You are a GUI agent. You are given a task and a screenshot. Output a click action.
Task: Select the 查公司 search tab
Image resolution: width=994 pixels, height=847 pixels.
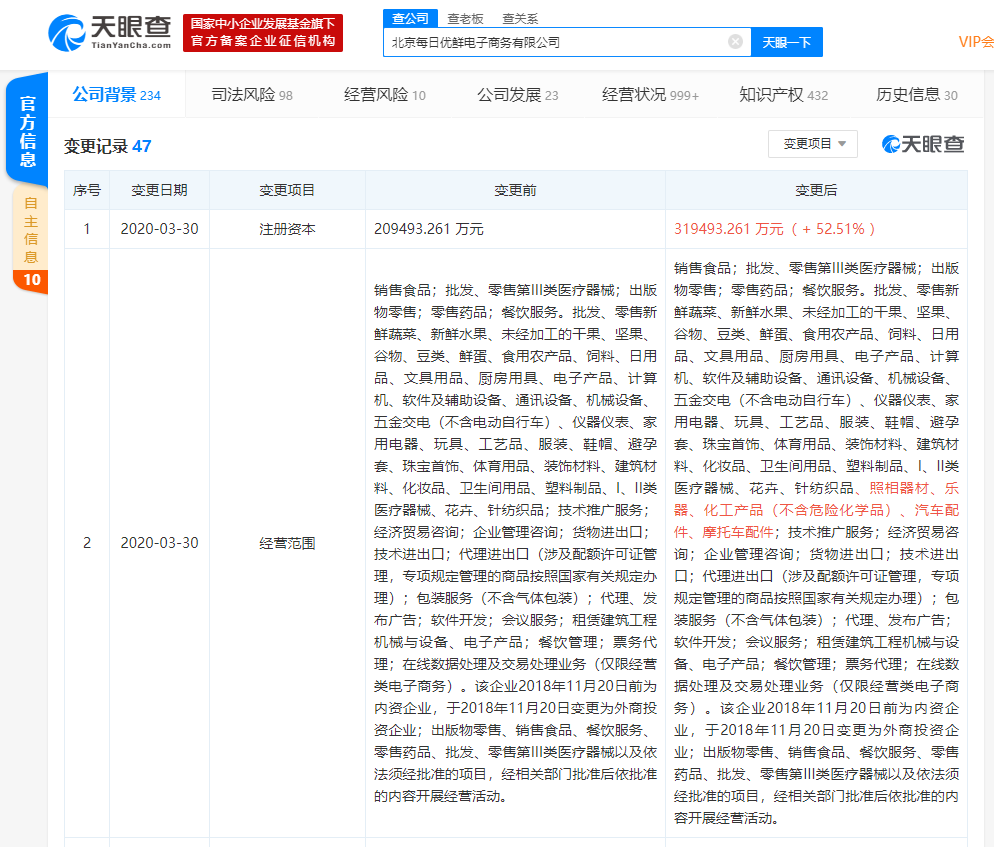click(x=410, y=18)
